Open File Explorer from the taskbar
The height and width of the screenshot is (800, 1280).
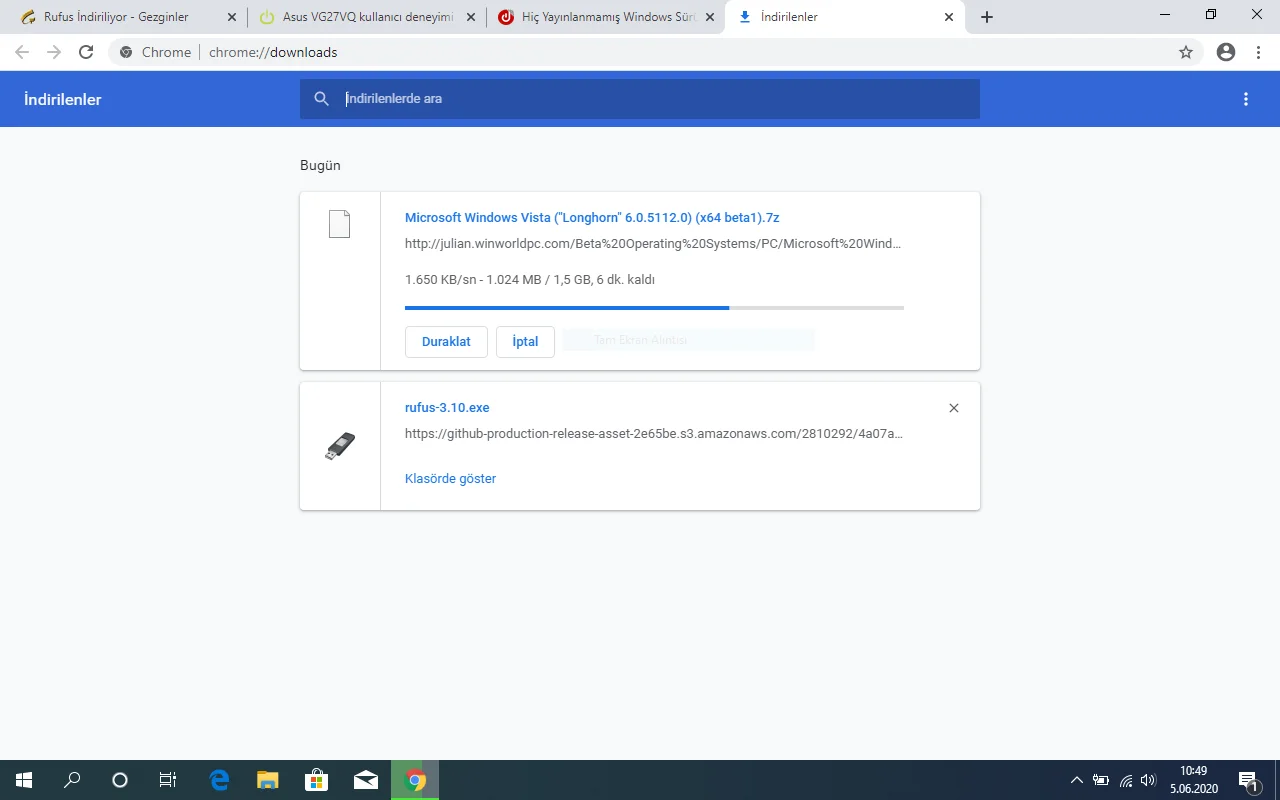pyautogui.click(x=268, y=780)
